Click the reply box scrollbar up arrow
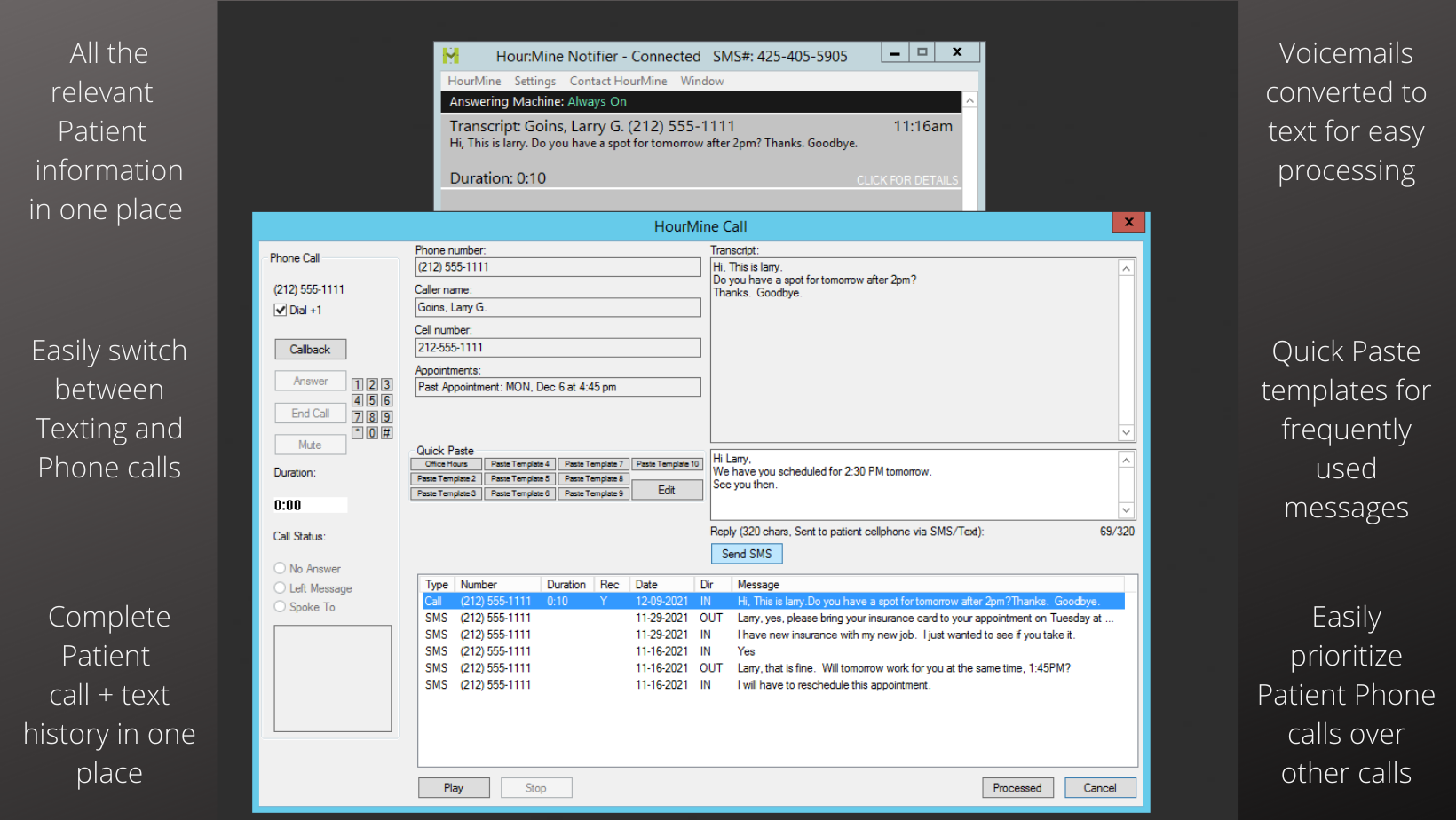This screenshot has width=1456, height=820. [x=1126, y=460]
